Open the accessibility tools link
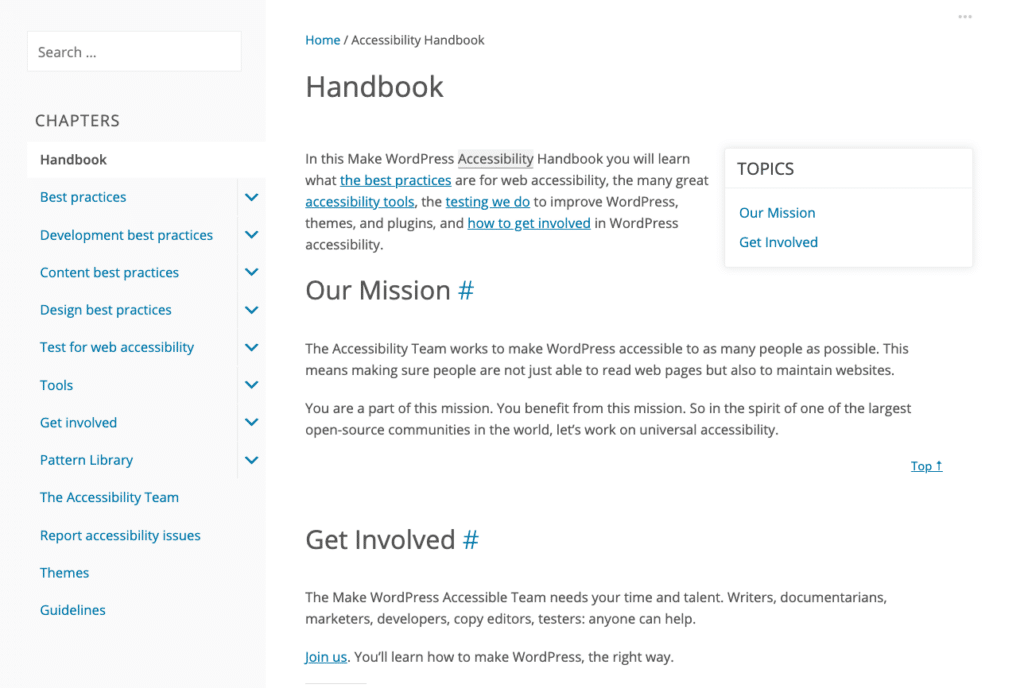This screenshot has width=1024, height=688. (x=359, y=201)
